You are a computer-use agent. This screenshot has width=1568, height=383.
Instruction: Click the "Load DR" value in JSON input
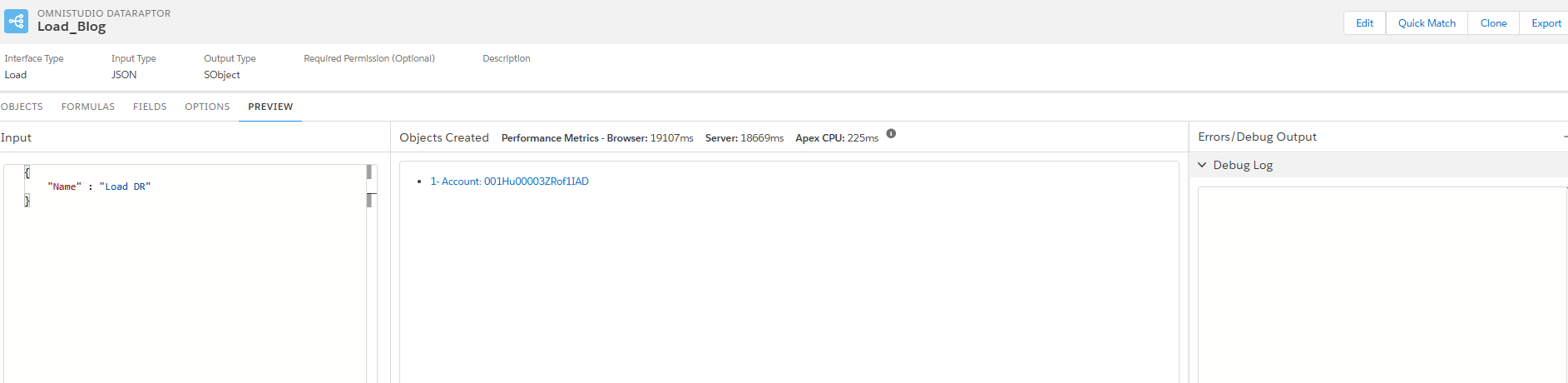pyautogui.click(x=125, y=187)
